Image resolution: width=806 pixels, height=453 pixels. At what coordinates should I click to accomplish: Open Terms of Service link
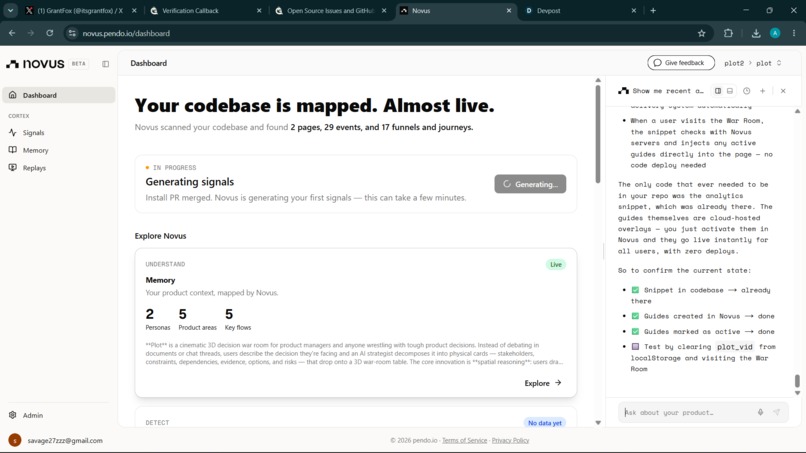pyautogui.click(x=464, y=440)
